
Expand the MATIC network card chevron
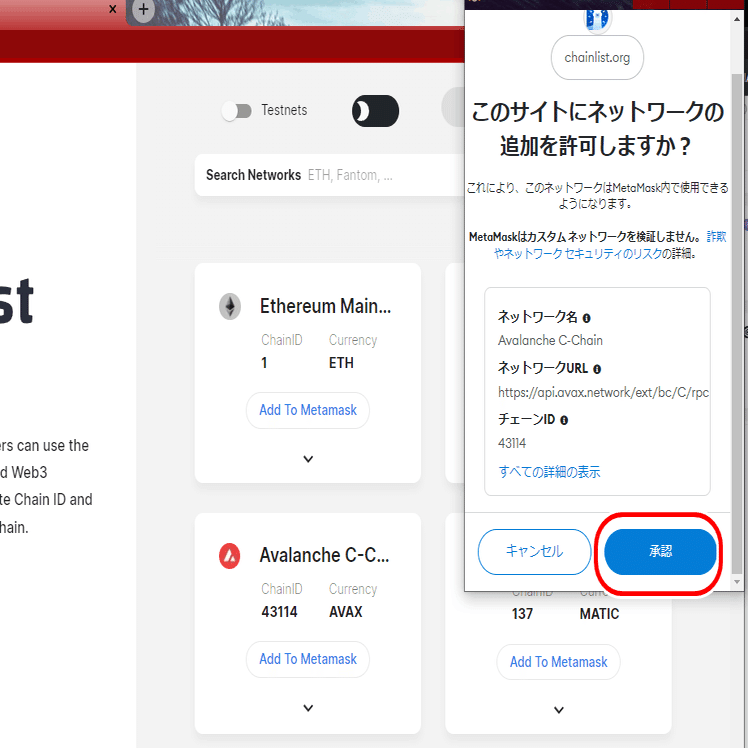(x=559, y=710)
